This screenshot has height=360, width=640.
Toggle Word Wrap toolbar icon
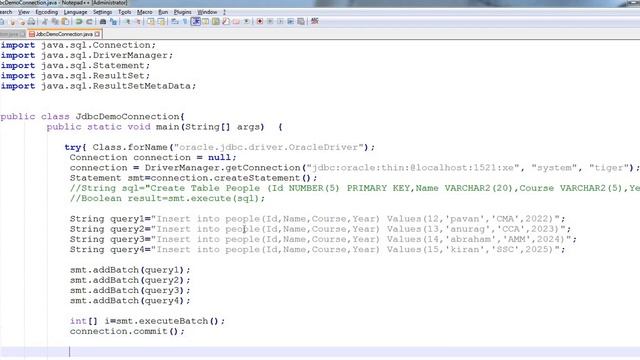pyautogui.click(x=175, y=21)
